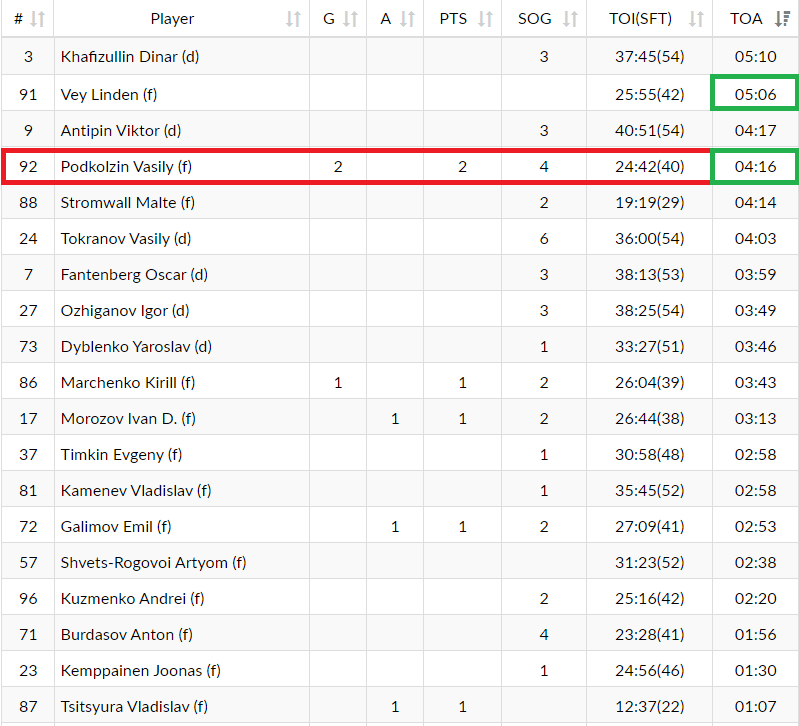Screen dimensions: 799x726
Task: Click the highlighted 05:06 TOA cell
Action: coord(755,95)
